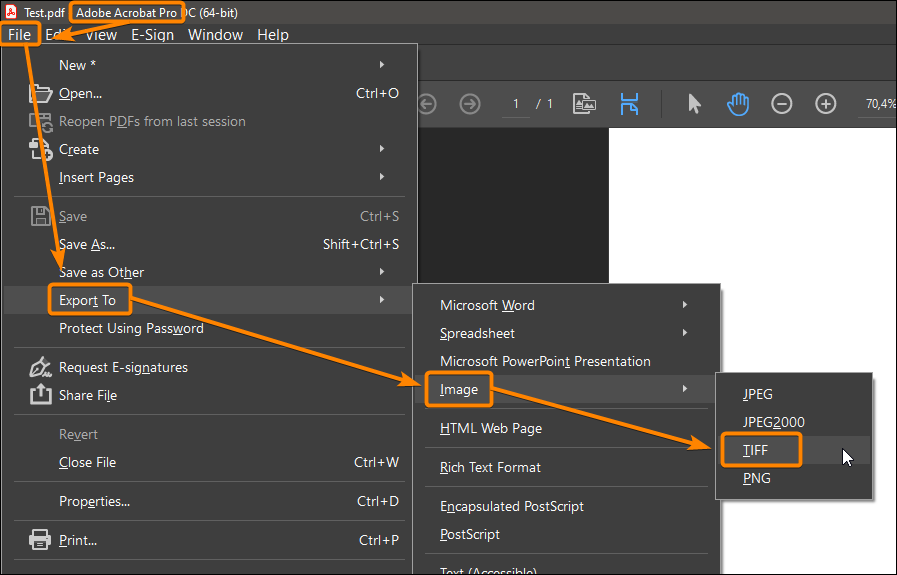The image size is (897, 575).
Task: Choose Close File entry
Action: [x=209, y=462]
